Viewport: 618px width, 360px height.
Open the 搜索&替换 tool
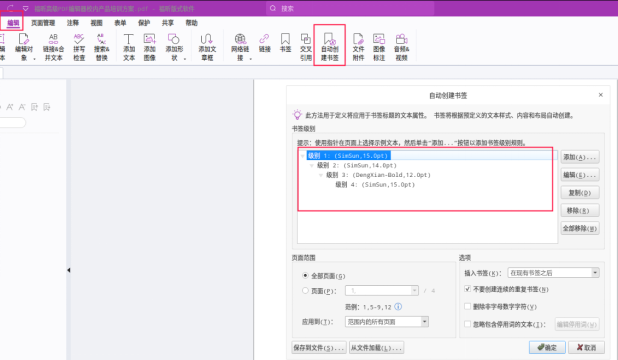coord(101,47)
